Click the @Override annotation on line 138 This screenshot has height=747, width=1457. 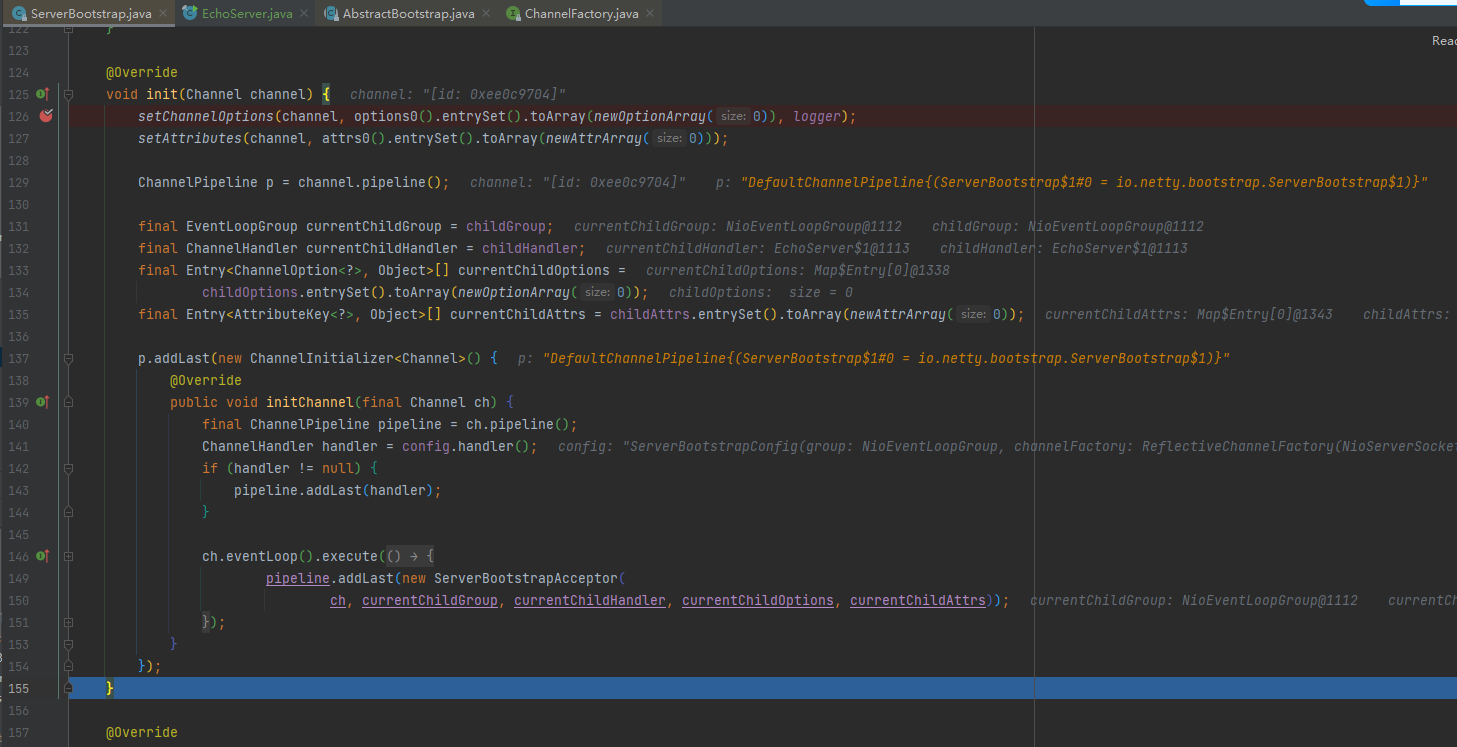[206, 380]
